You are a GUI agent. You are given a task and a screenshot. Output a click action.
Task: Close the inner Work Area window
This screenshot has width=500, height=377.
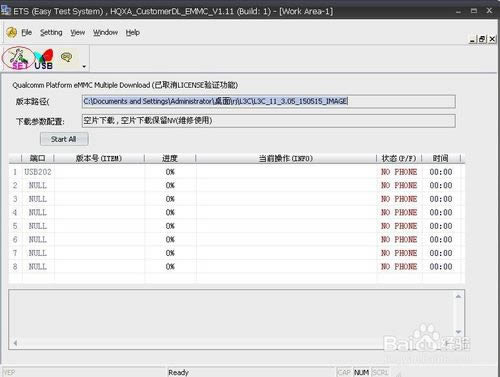tap(492, 39)
